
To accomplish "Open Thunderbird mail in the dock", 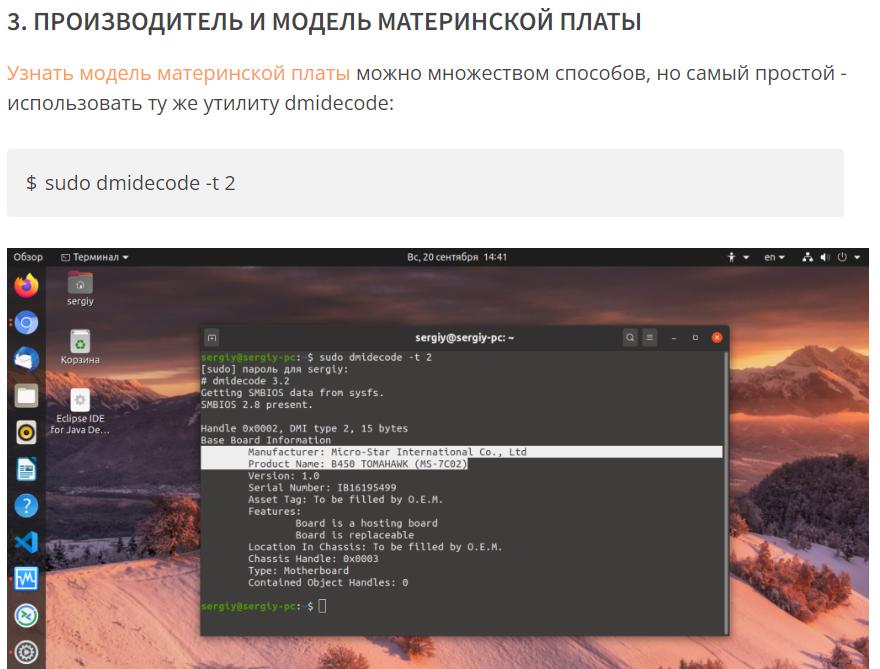I will click(x=26, y=359).
